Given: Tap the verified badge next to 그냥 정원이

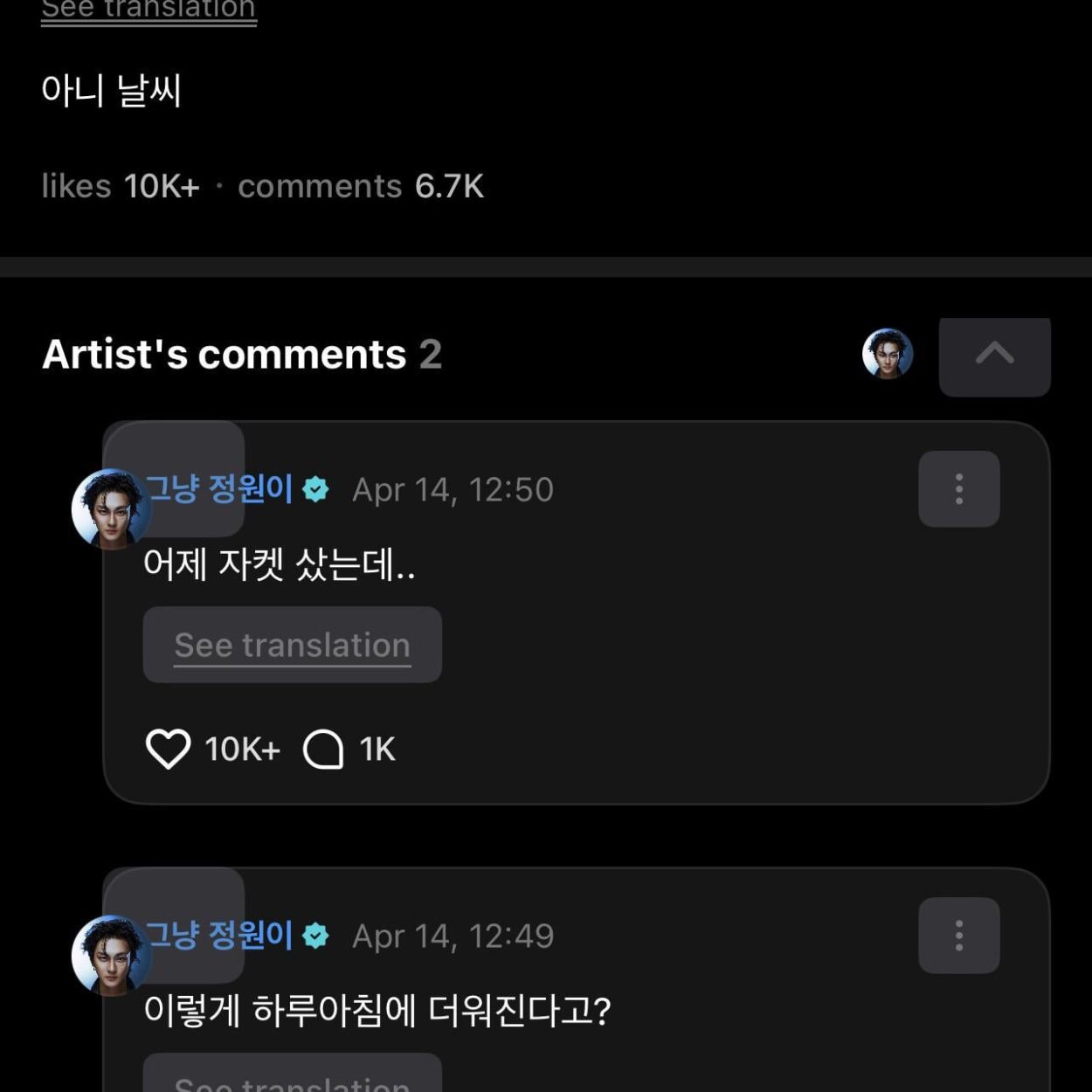Looking at the screenshot, I should click(315, 490).
